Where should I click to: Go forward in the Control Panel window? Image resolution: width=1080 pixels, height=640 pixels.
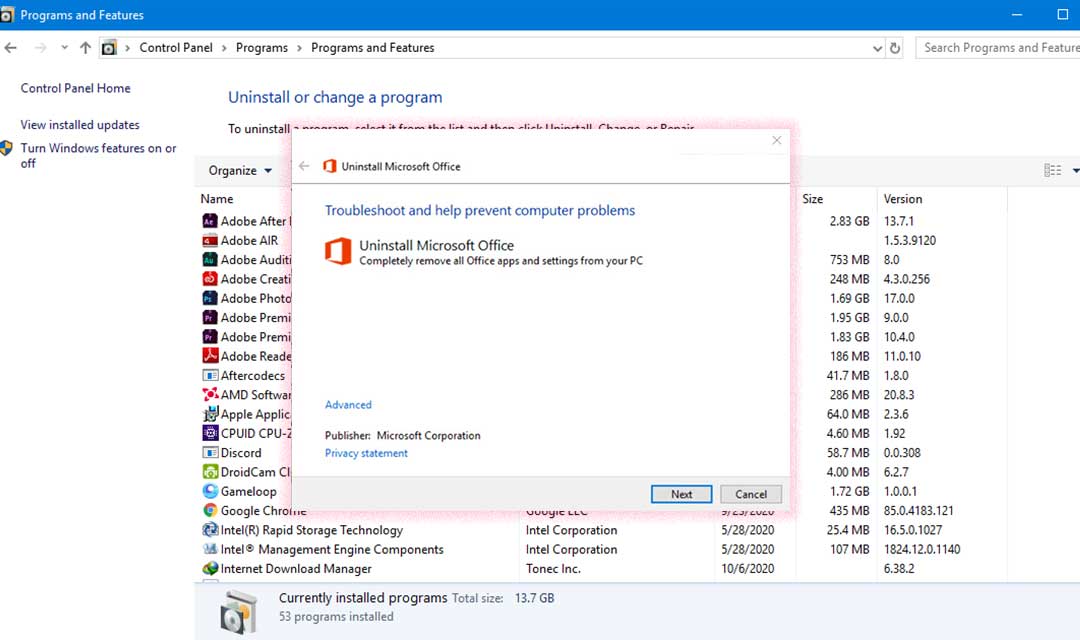point(41,48)
